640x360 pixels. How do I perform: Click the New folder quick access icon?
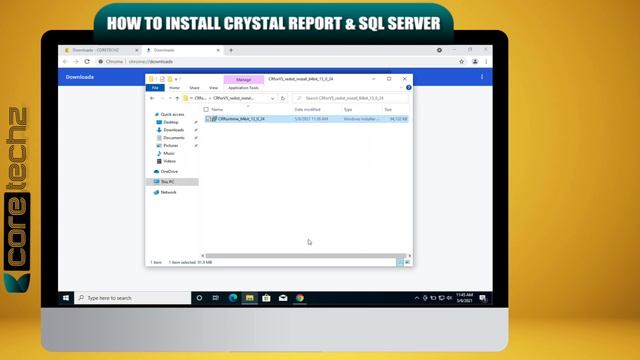pyautogui.click(x=170, y=79)
